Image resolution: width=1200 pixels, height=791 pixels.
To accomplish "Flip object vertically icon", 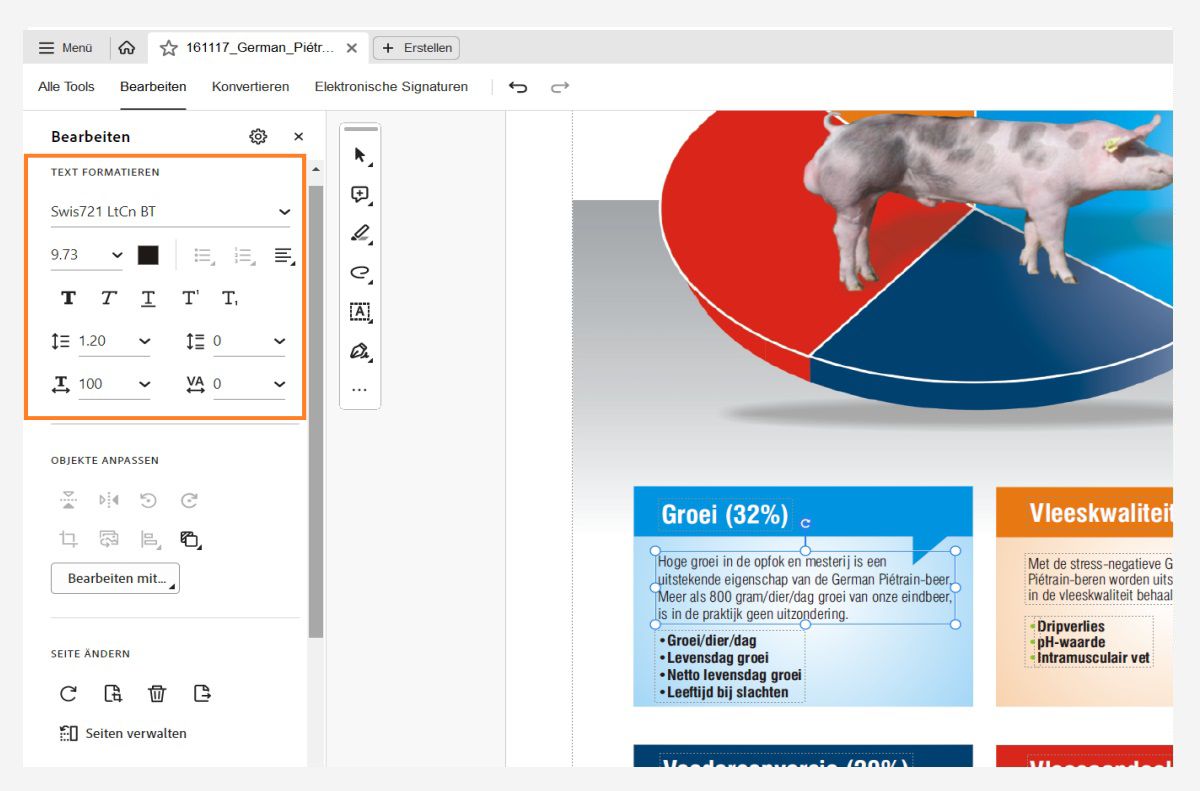I will pyautogui.click(x=68, y=500).
